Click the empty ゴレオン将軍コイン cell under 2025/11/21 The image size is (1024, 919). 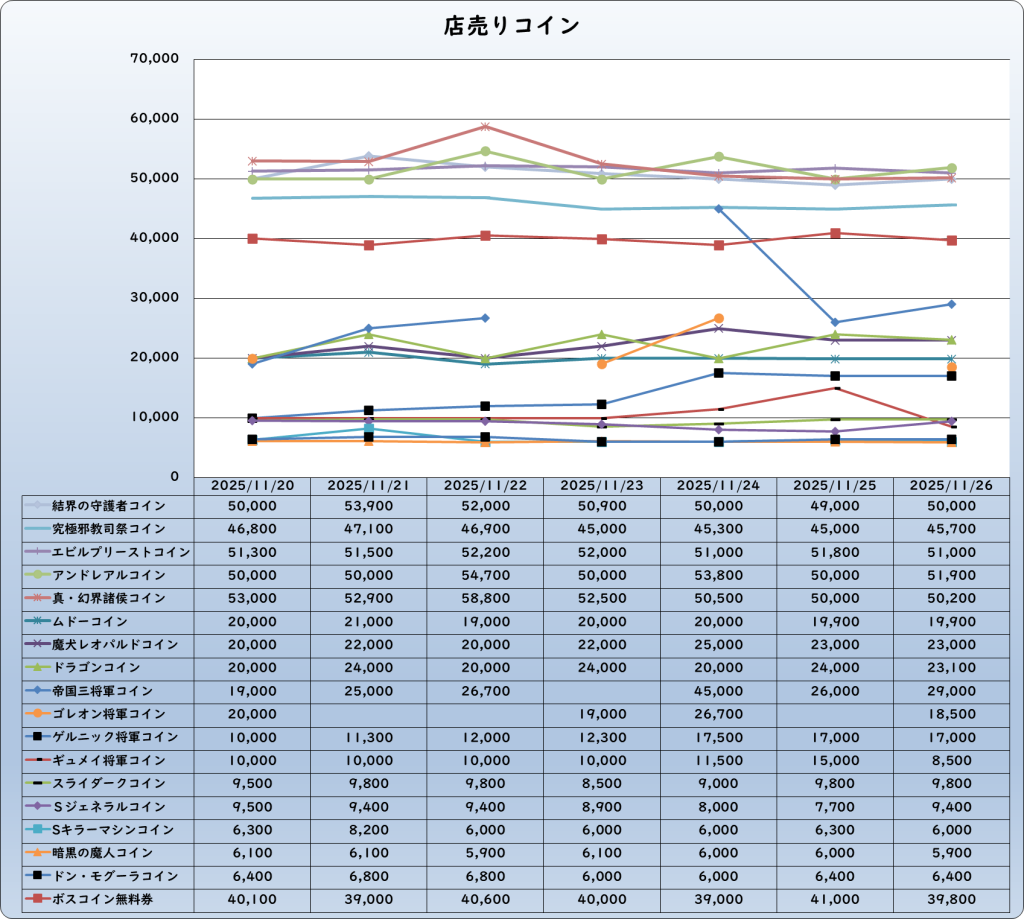tap(369, 714)
